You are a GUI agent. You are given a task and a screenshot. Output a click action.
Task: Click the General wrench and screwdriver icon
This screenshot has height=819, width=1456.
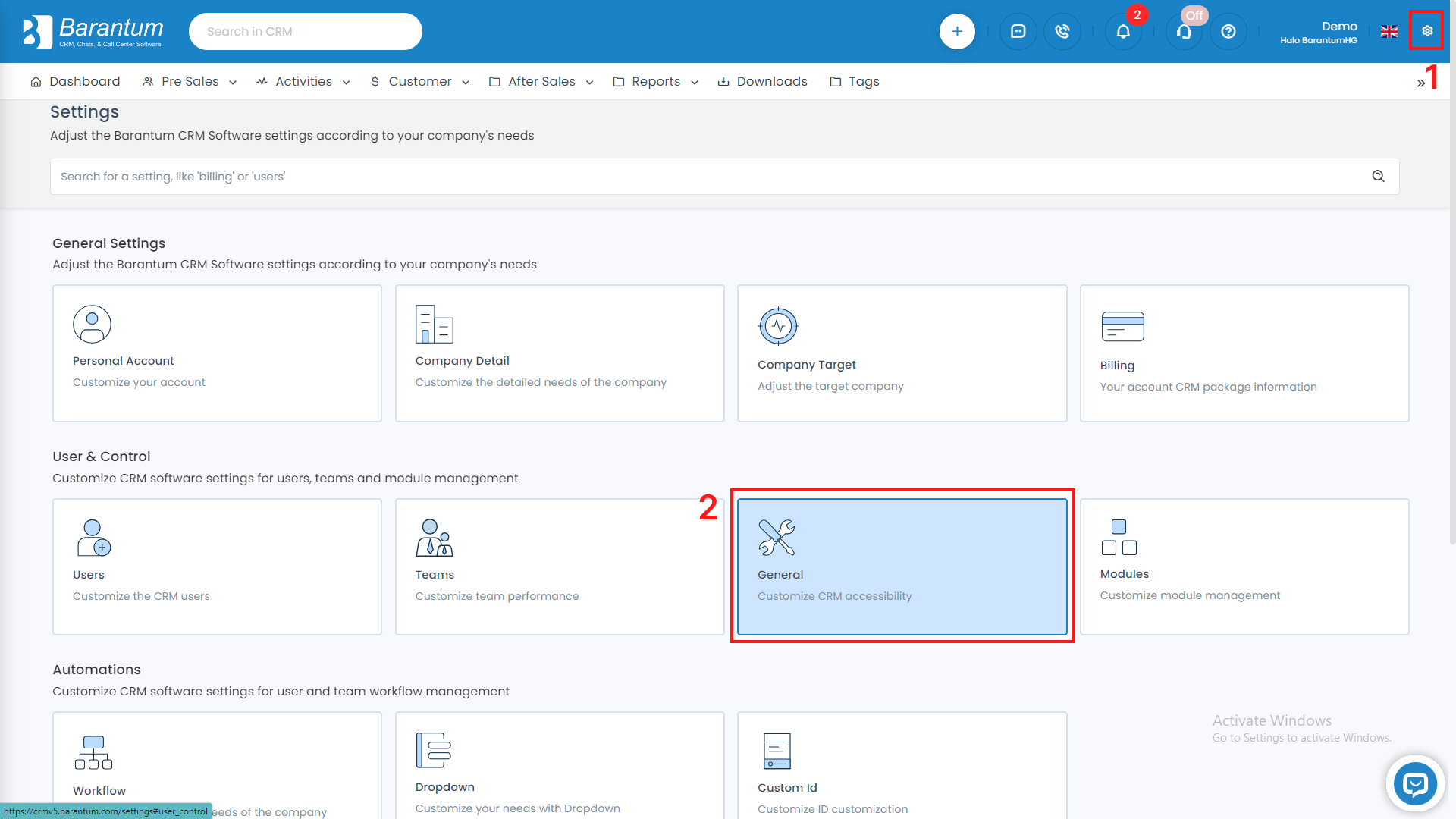777,538
